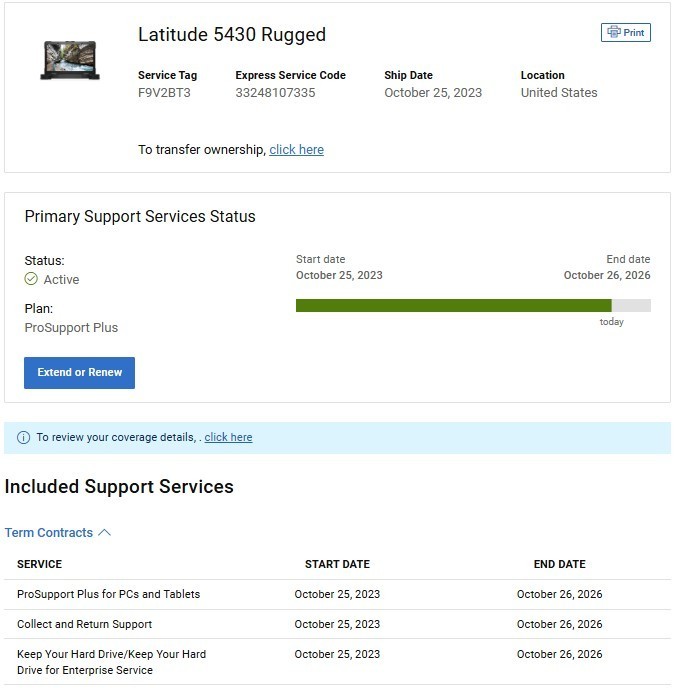682x688 pixels.
Task: Click the primary Start date October 25, 2023
Action: point(339,275)
